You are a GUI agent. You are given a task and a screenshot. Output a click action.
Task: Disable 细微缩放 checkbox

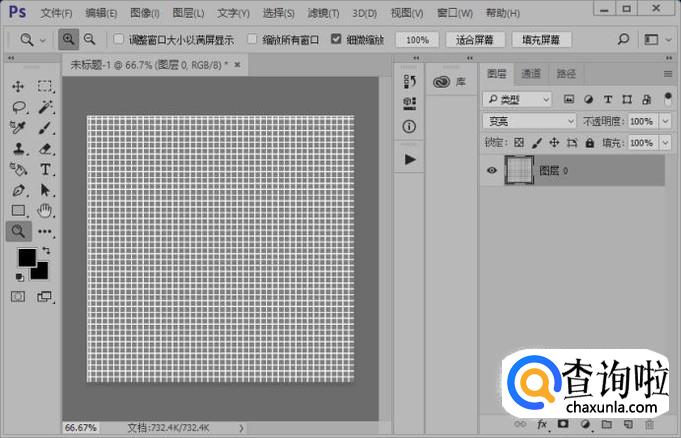(x=337, y=40)
